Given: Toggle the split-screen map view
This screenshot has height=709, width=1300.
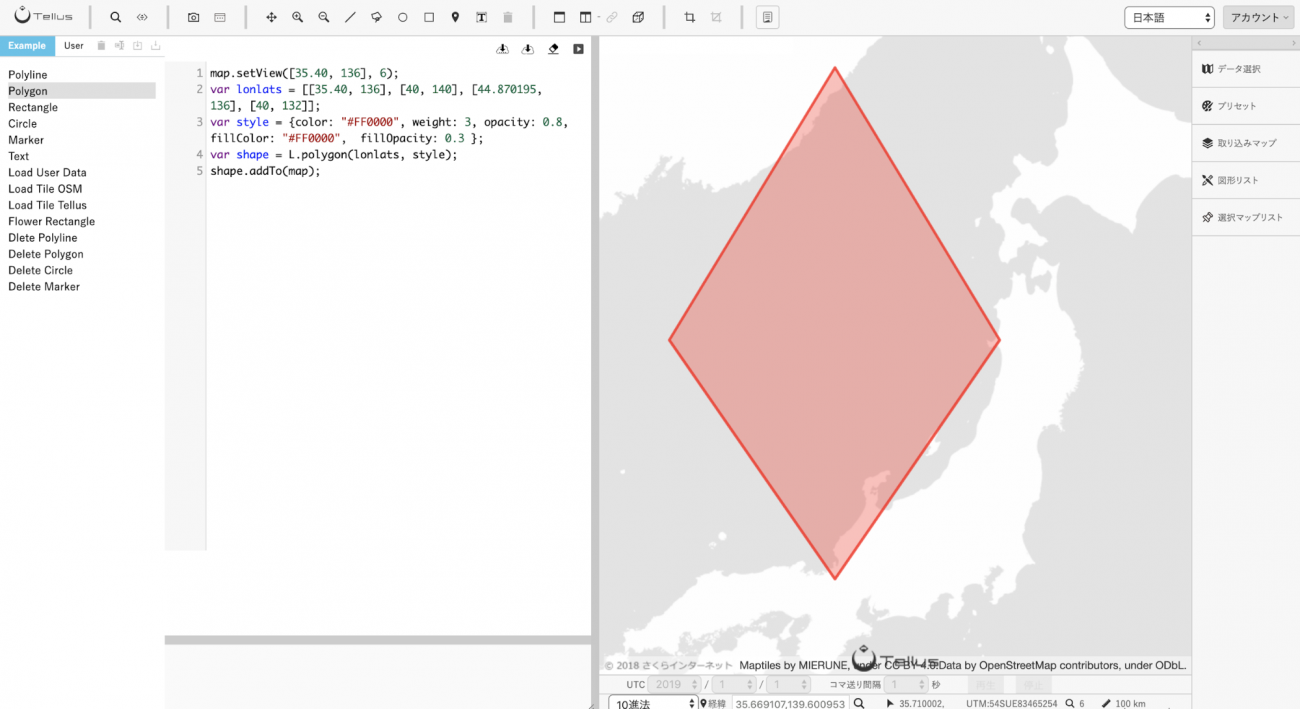Looking at the screenshot, I should [585, 18].
